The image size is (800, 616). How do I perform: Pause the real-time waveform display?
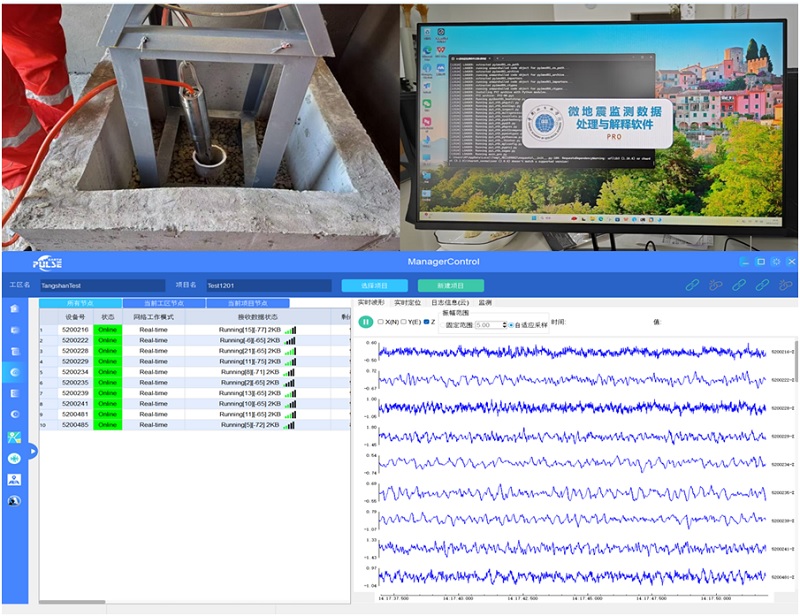pyautogui.click(x=366, y=322)
